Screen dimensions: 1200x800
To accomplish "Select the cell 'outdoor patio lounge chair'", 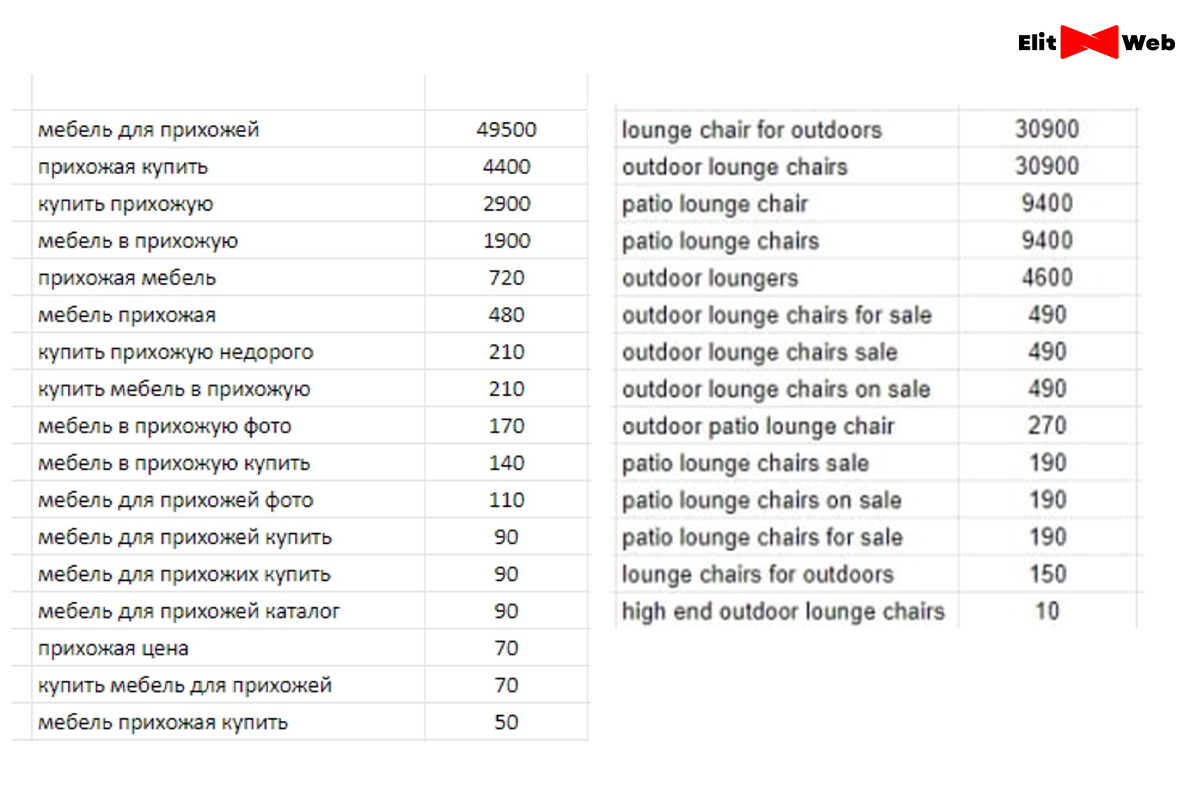I will pyautogui.click(x=787, y=426).
